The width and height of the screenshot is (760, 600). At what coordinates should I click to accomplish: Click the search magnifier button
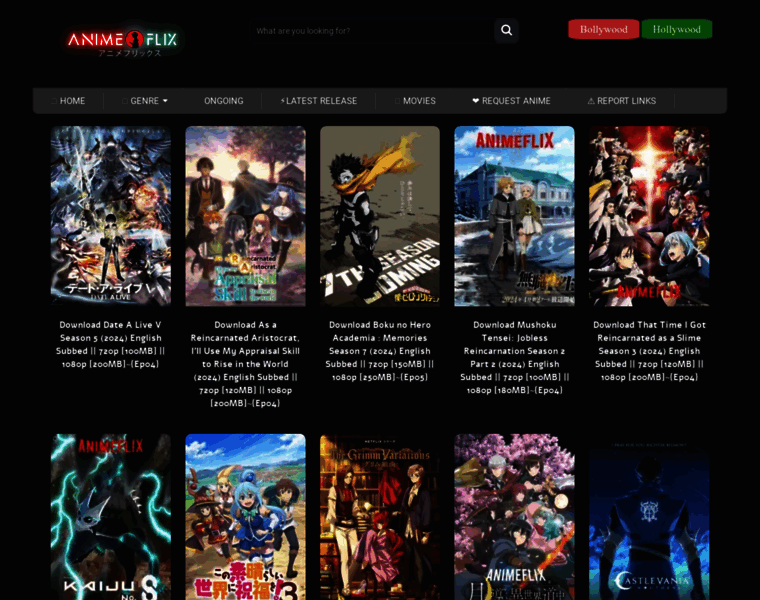click(507, 31)
